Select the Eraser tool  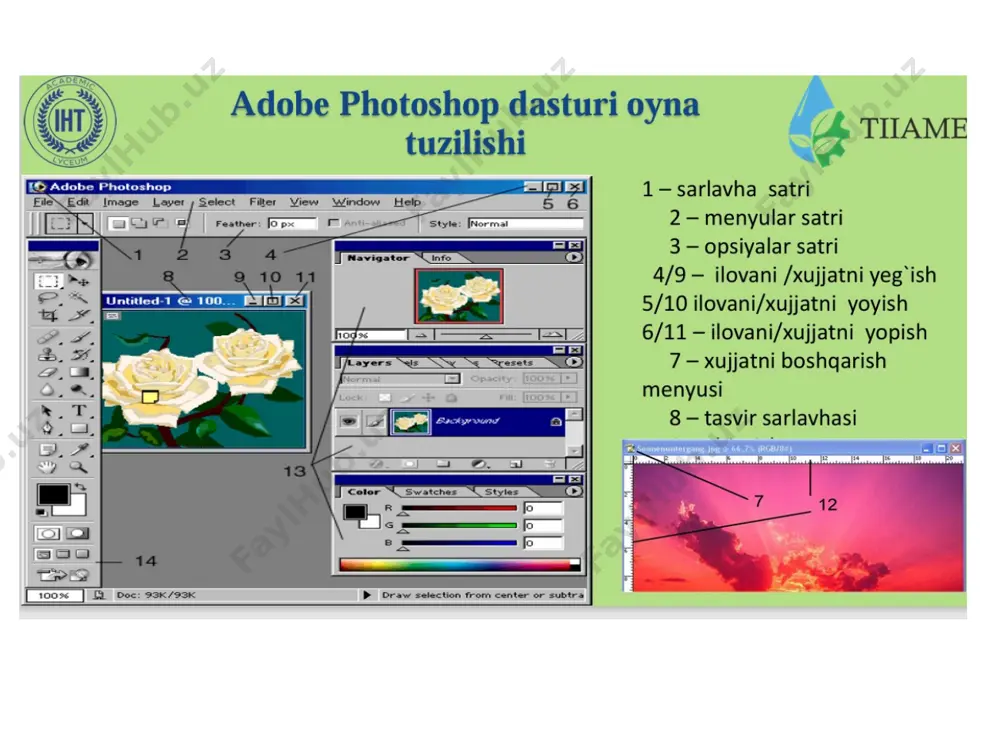coord(48,372)
